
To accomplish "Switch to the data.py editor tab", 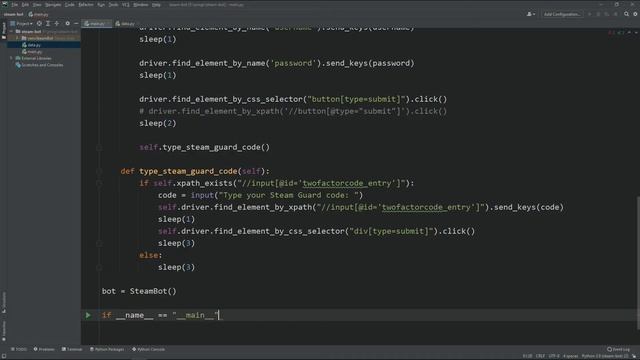I will coord(125,24).
